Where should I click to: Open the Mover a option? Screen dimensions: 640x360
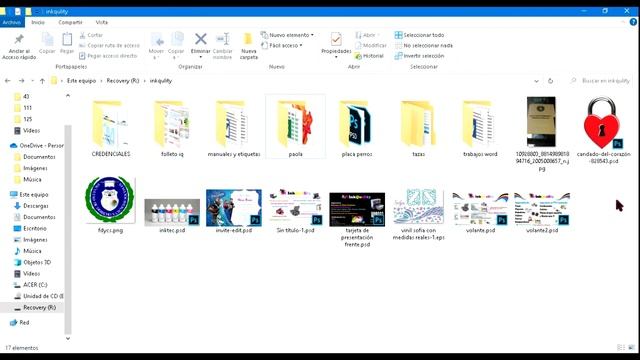point(156,46)
